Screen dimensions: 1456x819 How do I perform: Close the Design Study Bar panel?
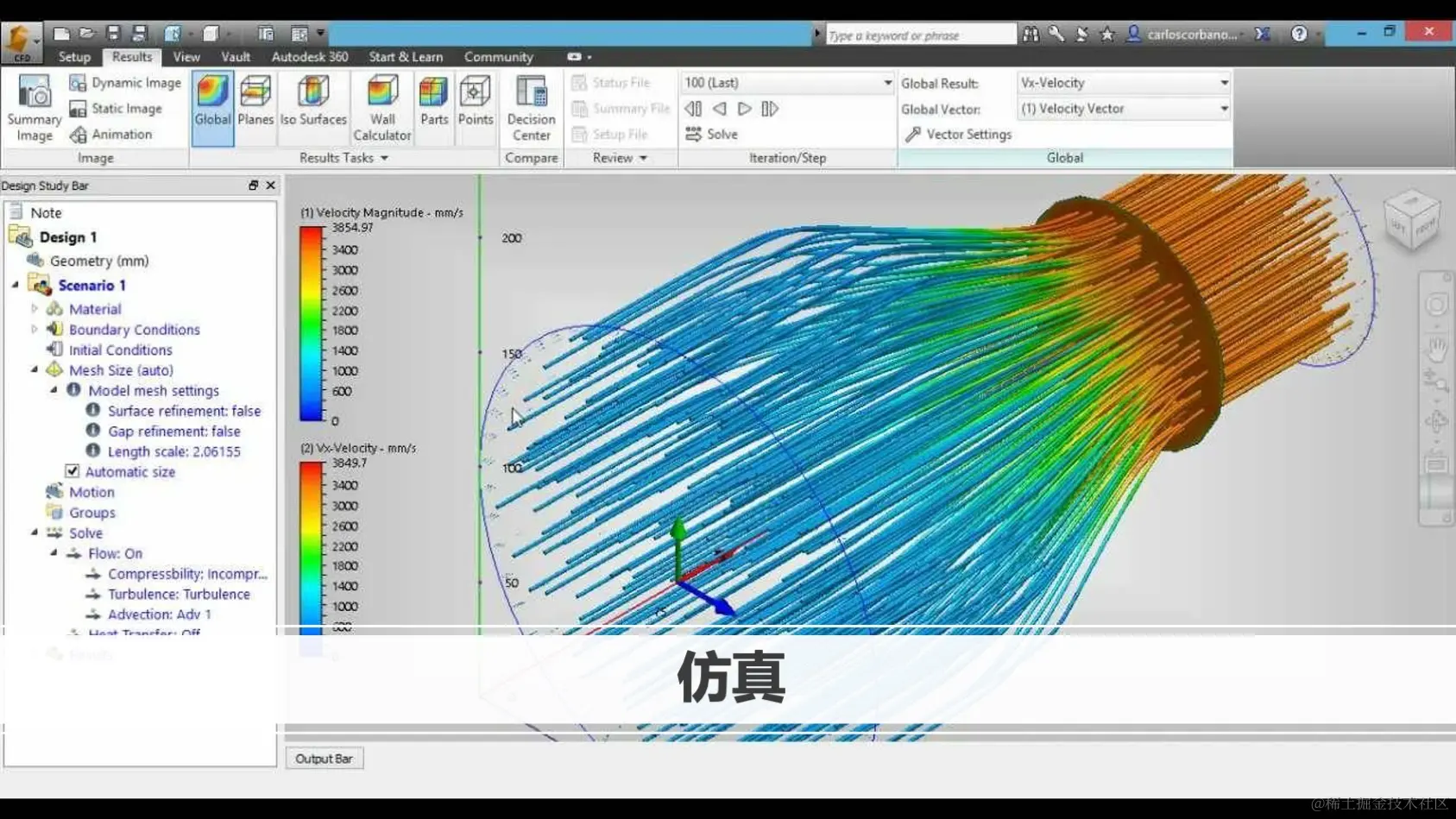click(270, 186)
